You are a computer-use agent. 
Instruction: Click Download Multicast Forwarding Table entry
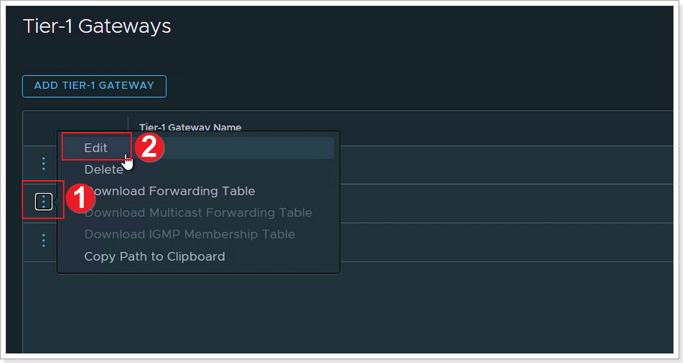[x=198, y=213]
